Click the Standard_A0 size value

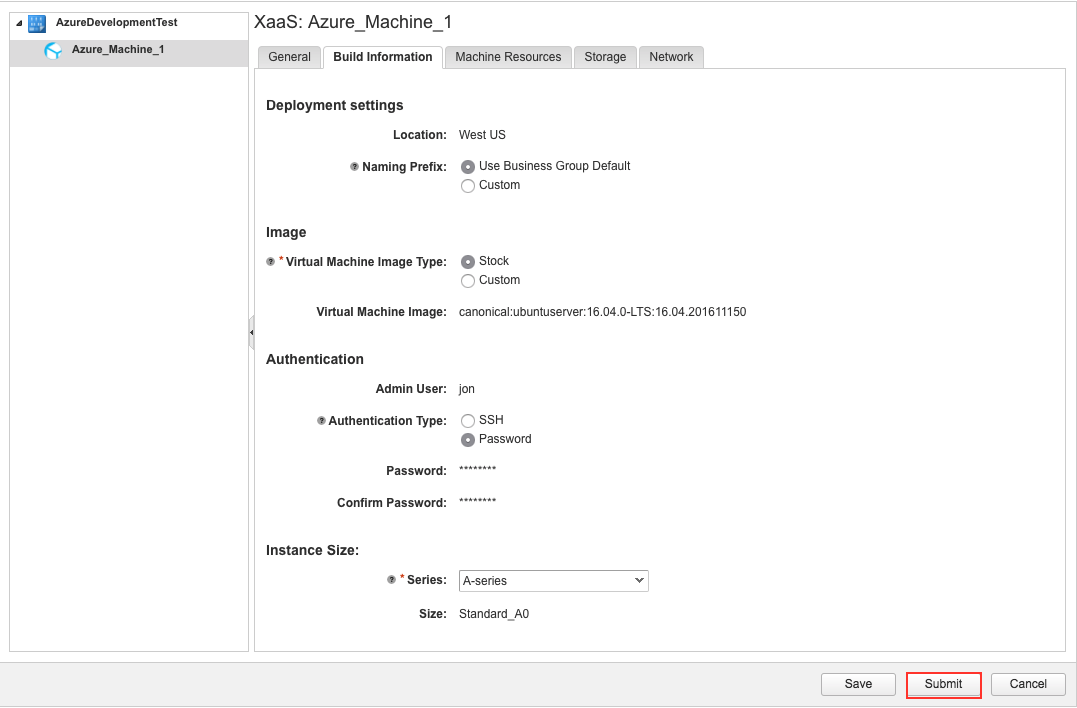tap(494, 615)
